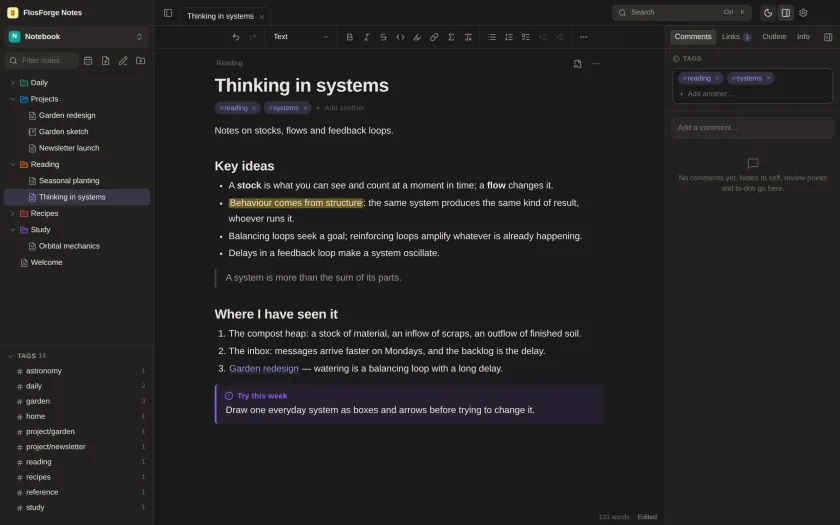Insert a bulleted list
Screen dimensions: 840x525
(x=492, y=37)
